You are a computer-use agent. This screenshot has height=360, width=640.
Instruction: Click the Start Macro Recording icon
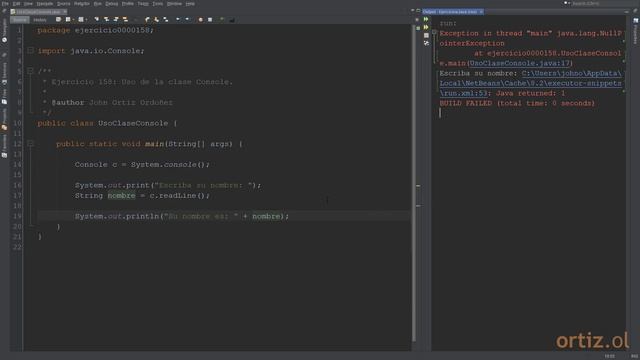click(x=200, y=20)
